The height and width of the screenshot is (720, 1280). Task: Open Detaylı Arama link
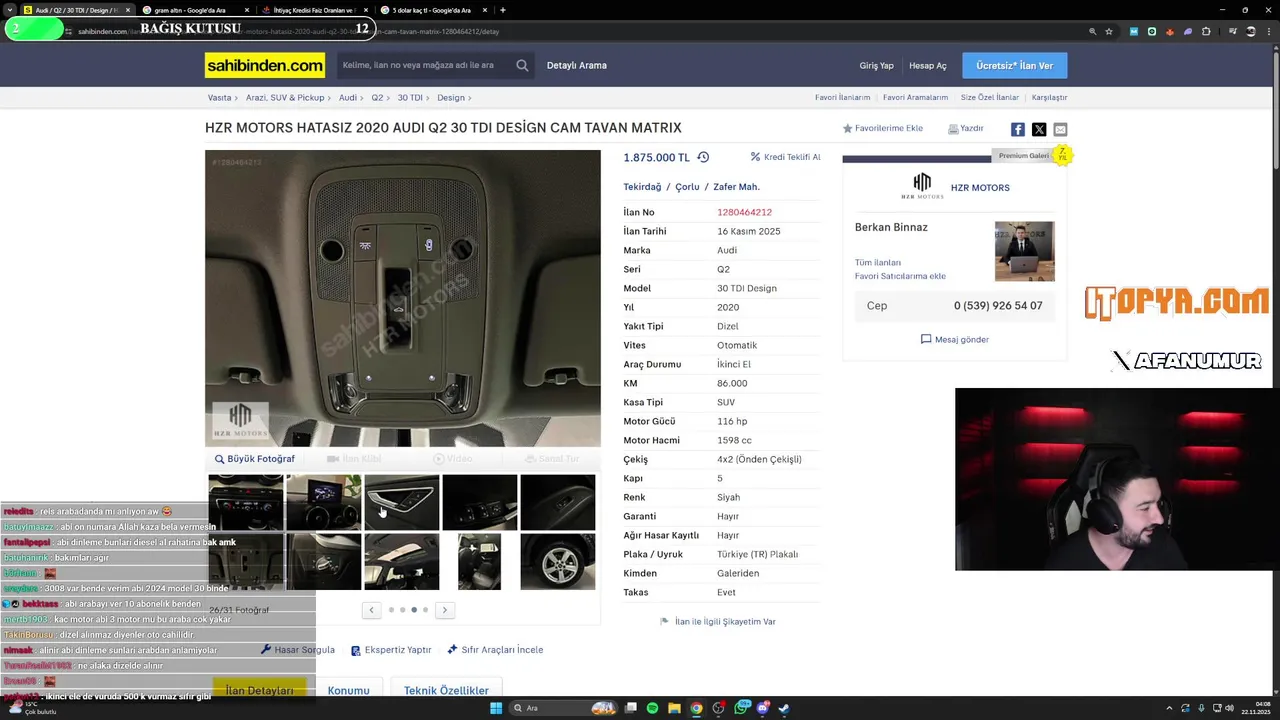point(577,66)
